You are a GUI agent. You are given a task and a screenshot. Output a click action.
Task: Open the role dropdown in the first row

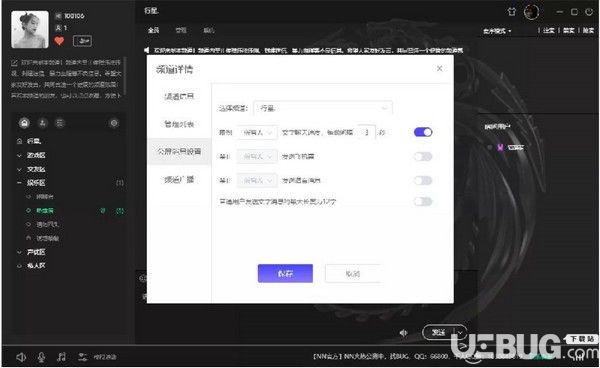[257, 132]
